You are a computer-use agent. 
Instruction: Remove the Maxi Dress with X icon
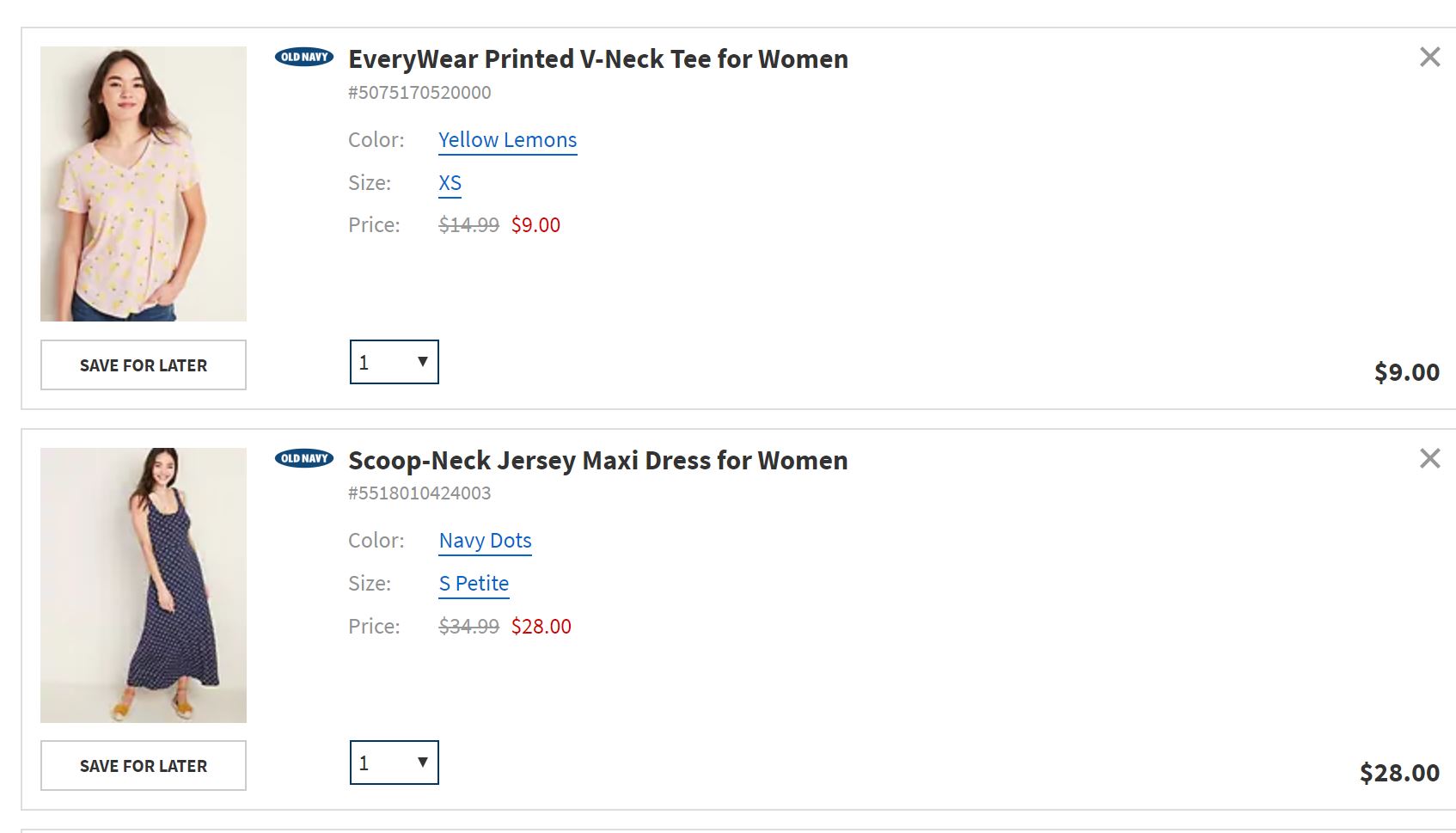pyautogui.click(x=1429, y=459)
